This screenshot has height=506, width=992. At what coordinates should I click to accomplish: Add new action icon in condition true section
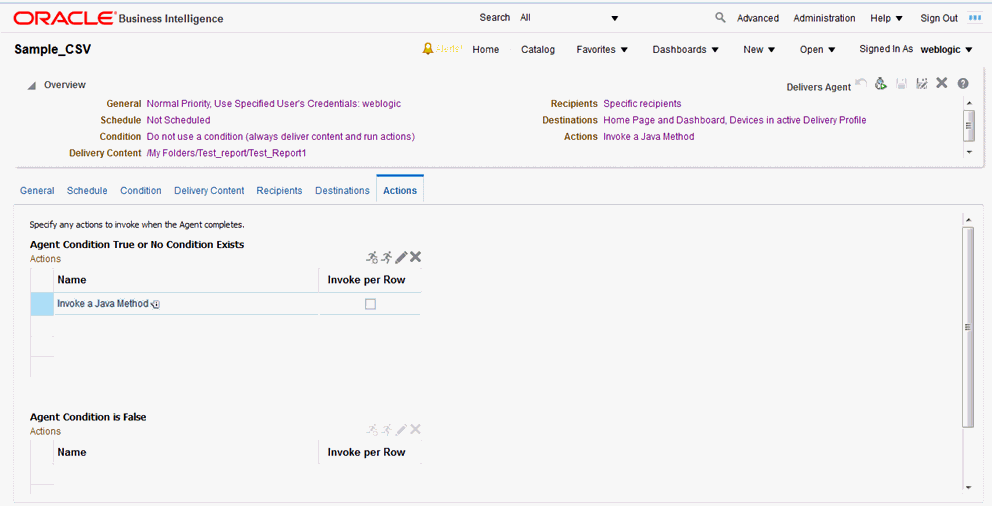tap(372, 257)
